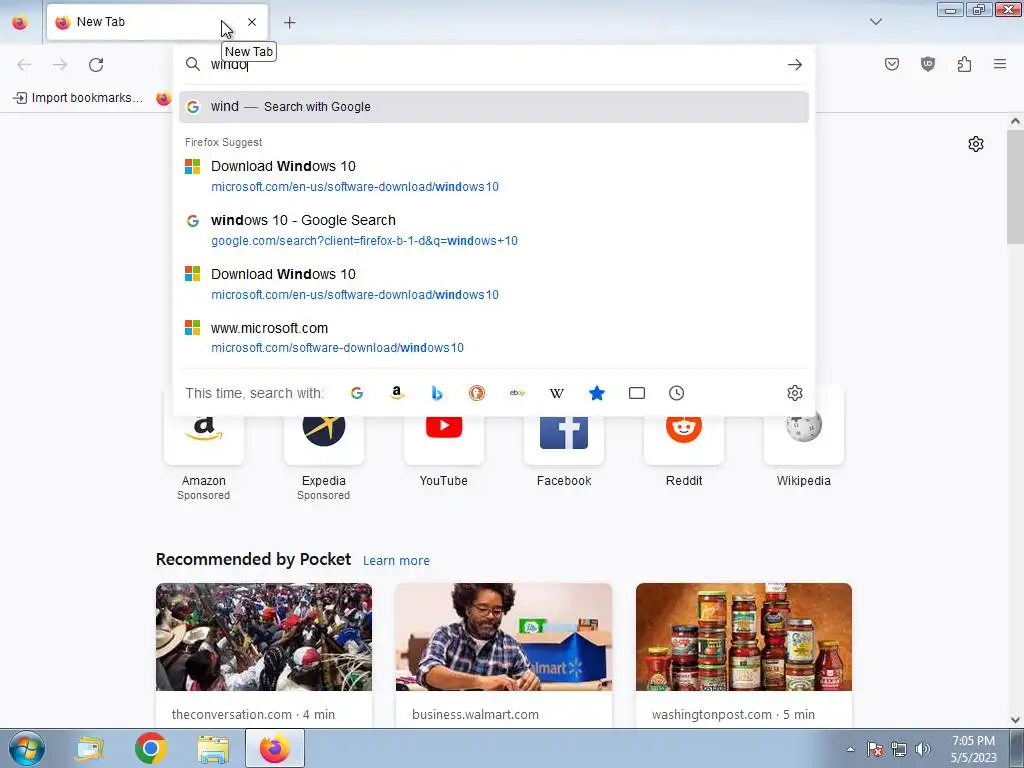
Task: Go back one page
Action: [24, 64]
